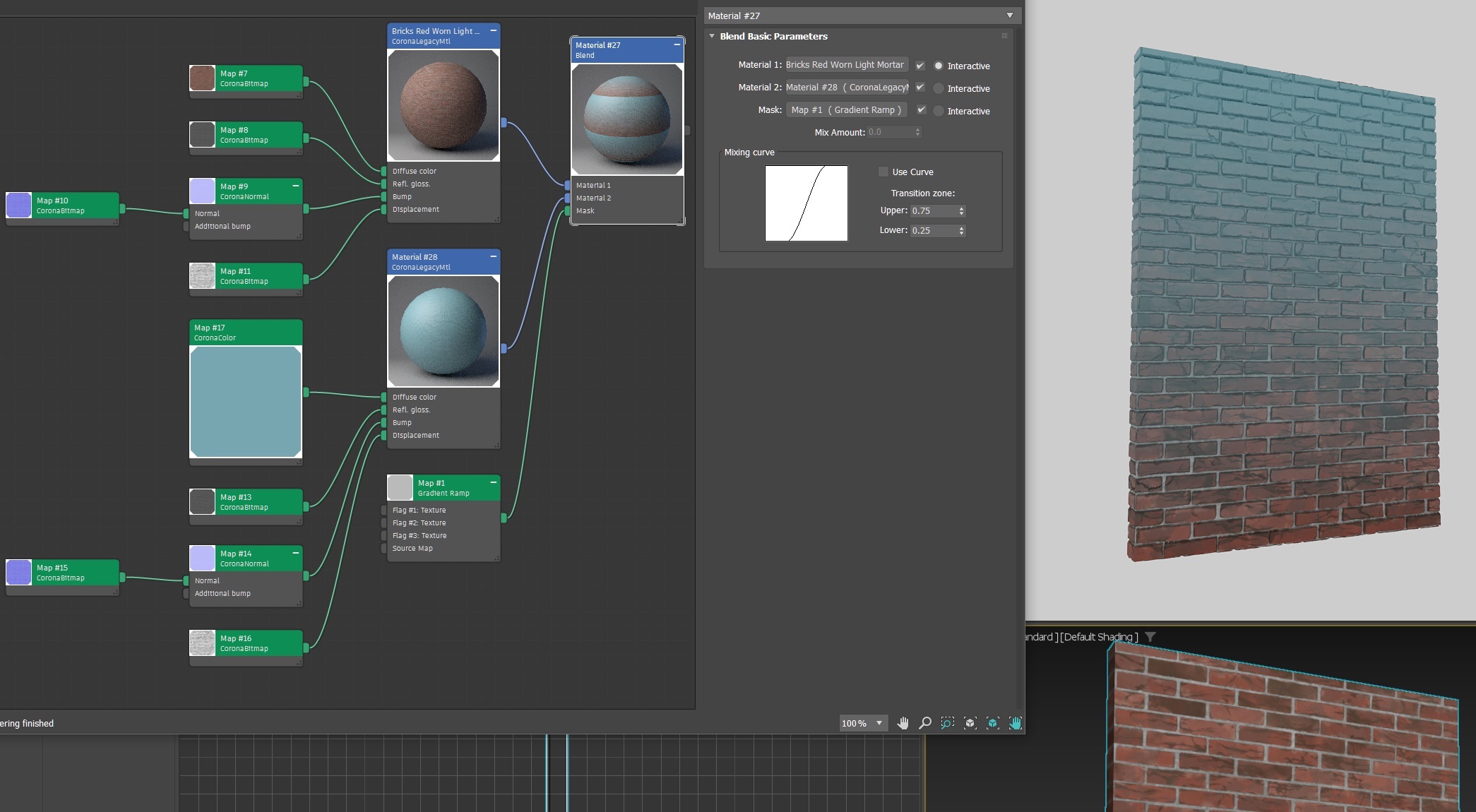This screenshot has width=1476, height=812.
Task: Click the Map #1 Gradient Ramp mask button
Action: pos(846,110)
